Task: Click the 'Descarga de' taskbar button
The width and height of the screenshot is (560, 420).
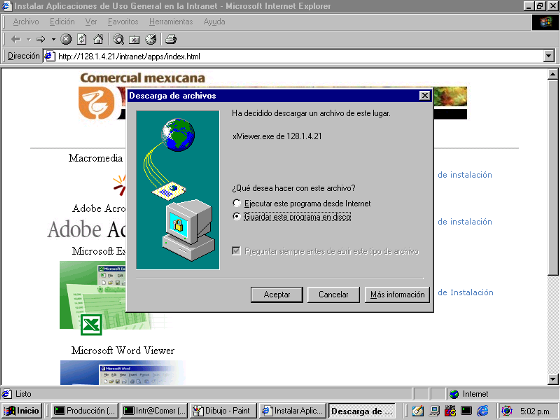Action: [362, 411]
